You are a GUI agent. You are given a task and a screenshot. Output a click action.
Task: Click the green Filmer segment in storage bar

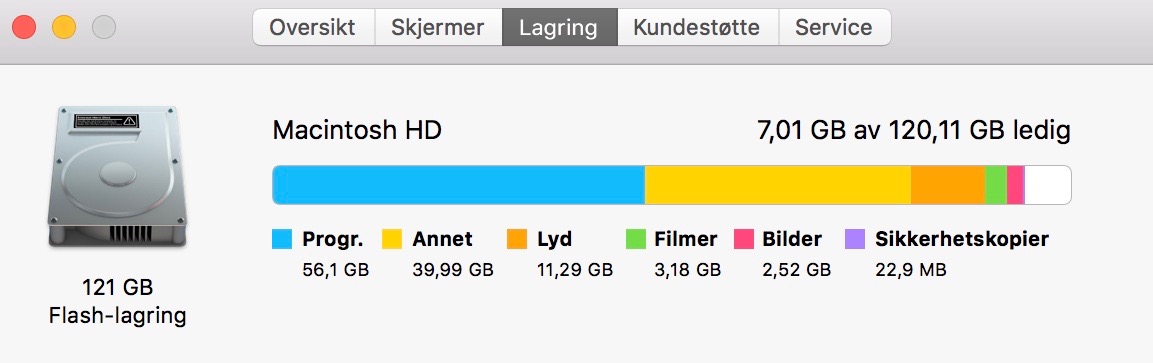pos(996,185)
